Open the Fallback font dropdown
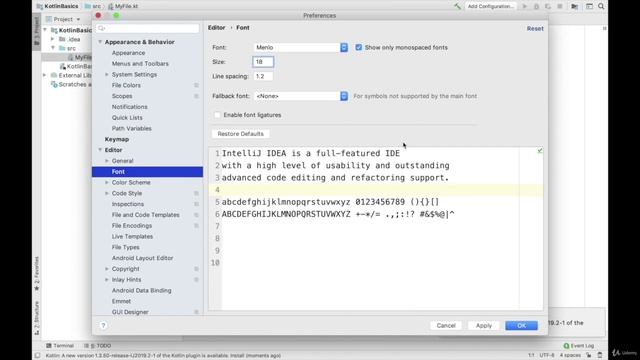The width and height of the screenshot is (640, 360). [301, 96]
